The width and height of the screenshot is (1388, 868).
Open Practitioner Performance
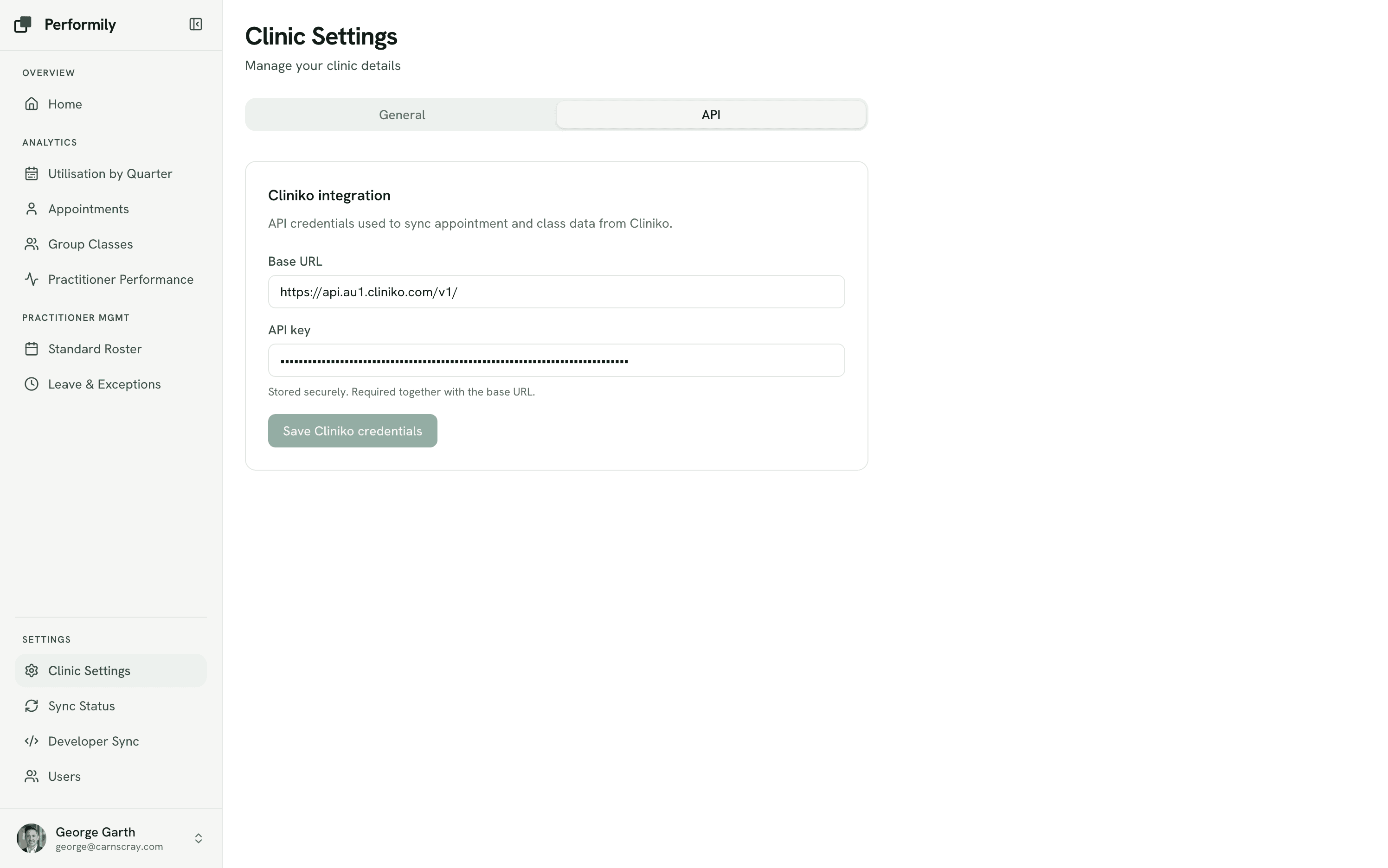110,279
